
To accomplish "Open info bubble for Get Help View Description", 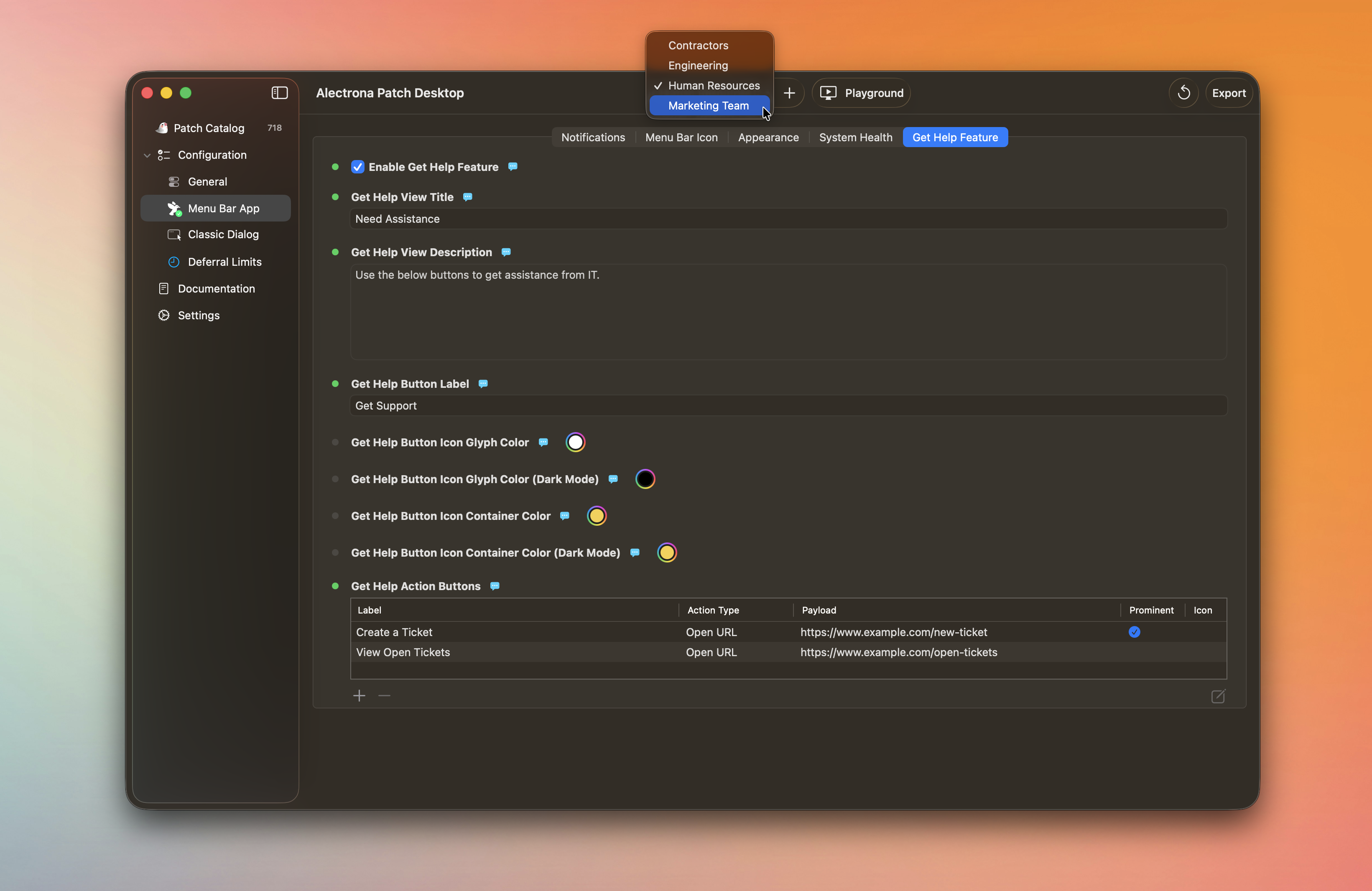I will [x=506, y=252].
